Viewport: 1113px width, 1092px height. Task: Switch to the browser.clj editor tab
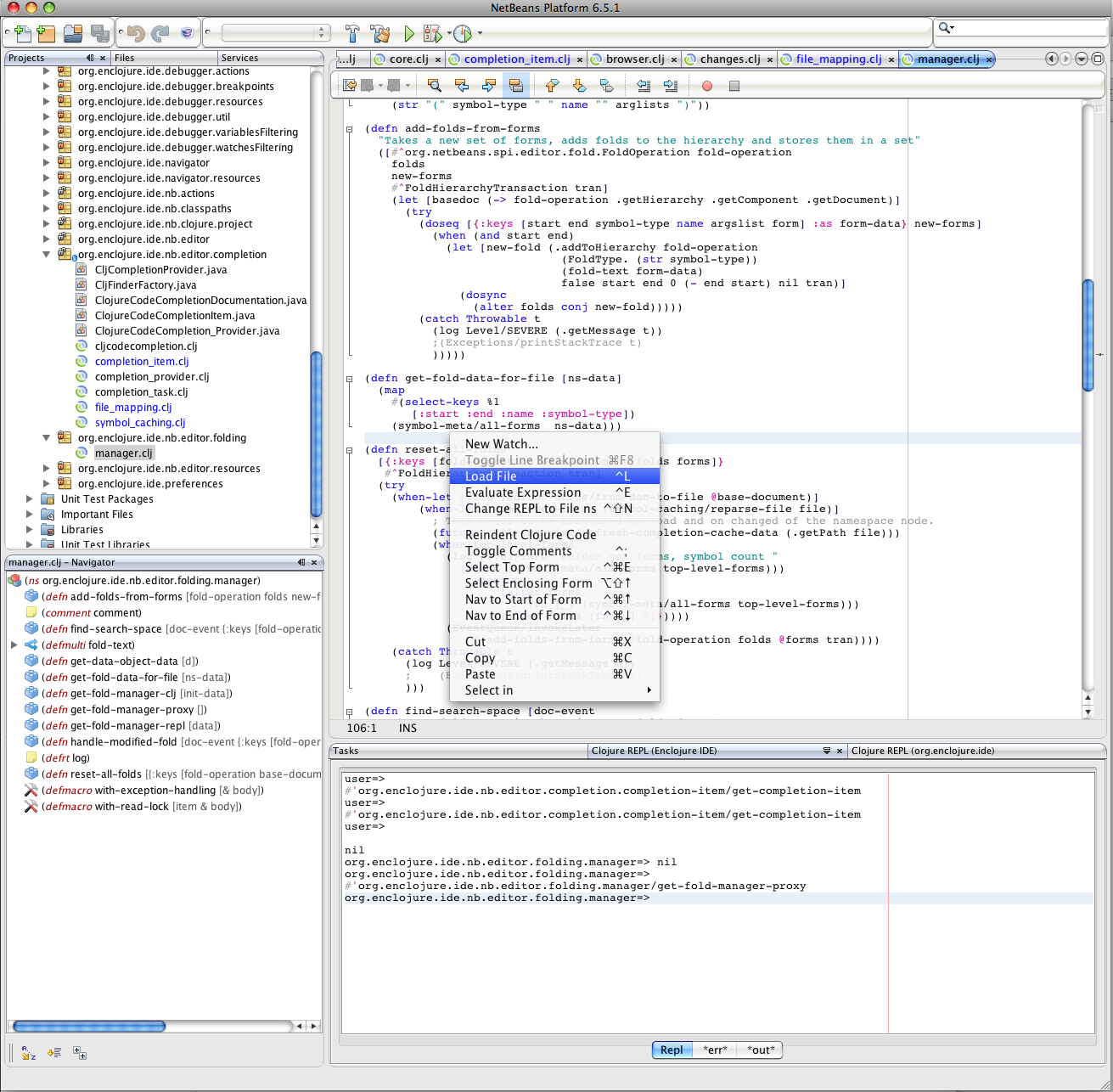(634, 59)
